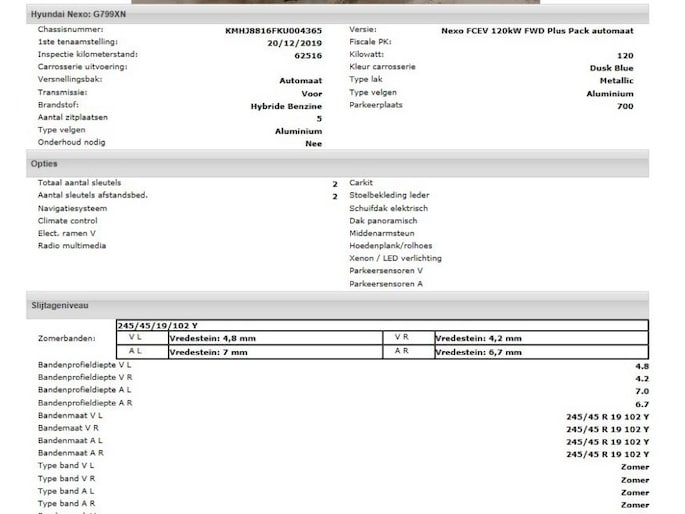685x514 pixels.
Task: Click the 245/45/19/102 Y tyre size cell
Action: (158, 325)
